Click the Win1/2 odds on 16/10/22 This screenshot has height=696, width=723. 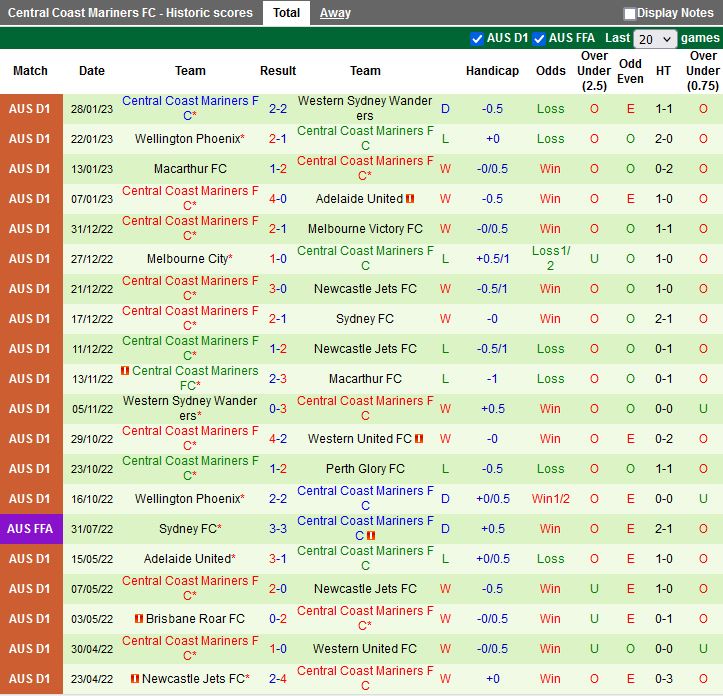[x=551, y=499]
